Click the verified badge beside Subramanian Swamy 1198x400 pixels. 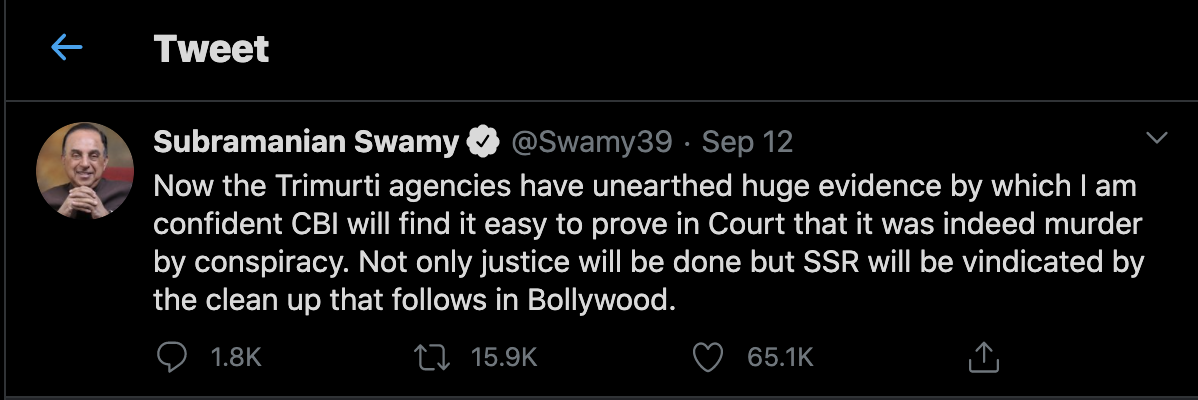coord(484,143)
